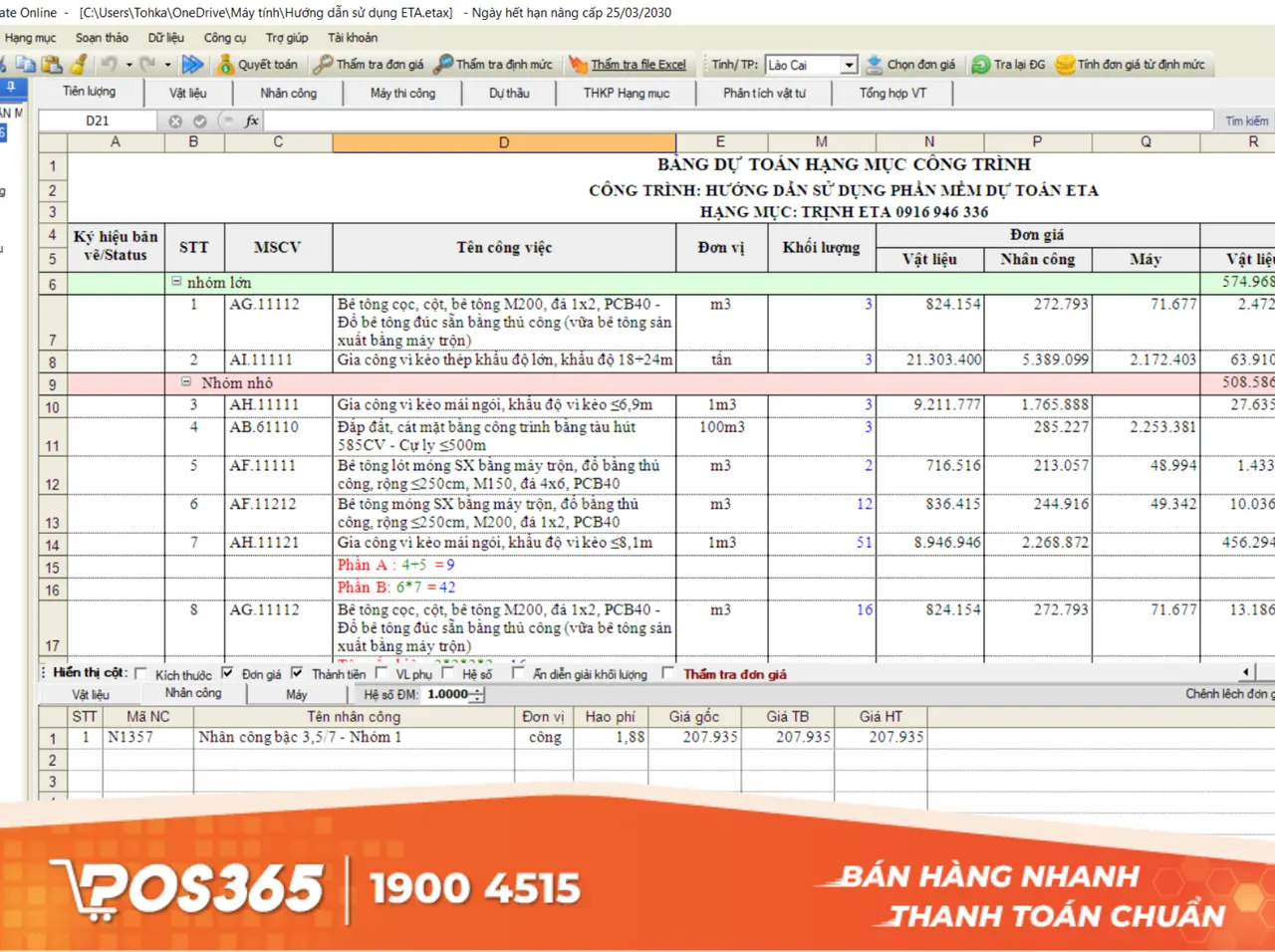Uncheck the Thành tiền column checkbox
Screen dimensions: 1275x952
click(x=297, y=673)
